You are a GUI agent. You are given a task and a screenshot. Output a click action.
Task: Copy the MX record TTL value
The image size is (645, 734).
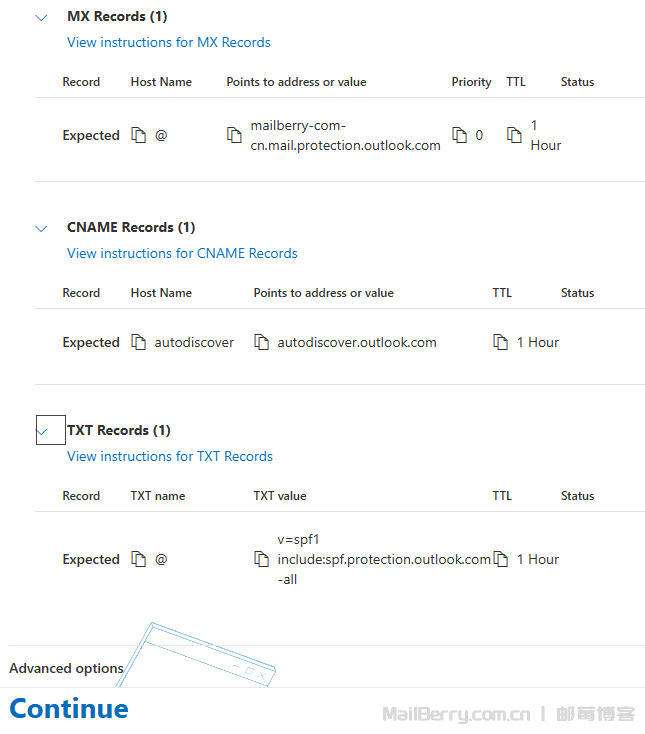point(515,135)
